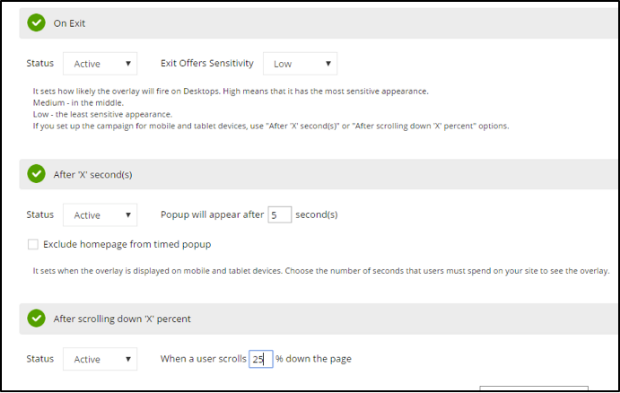Select the After scrolling down 'X' percent header

click(318, 319)
